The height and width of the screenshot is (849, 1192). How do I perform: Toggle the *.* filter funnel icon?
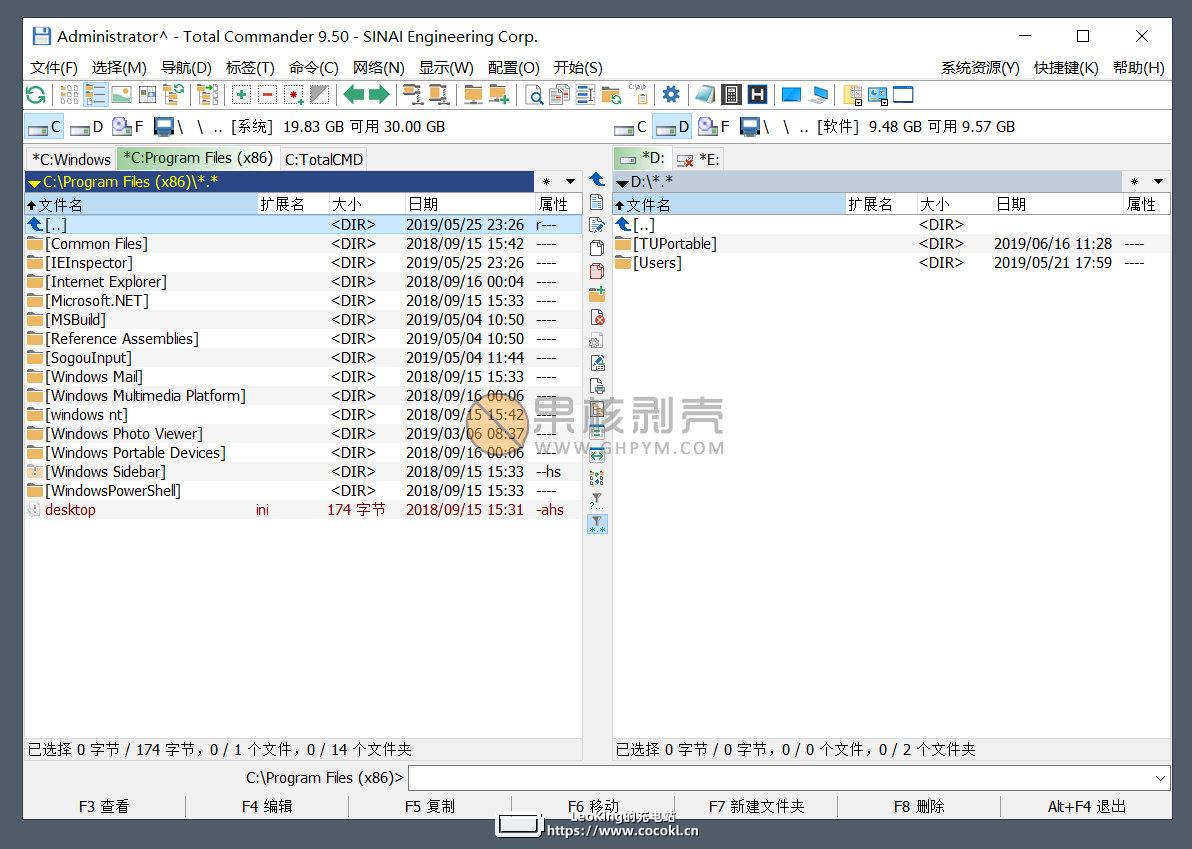(598, 524)
